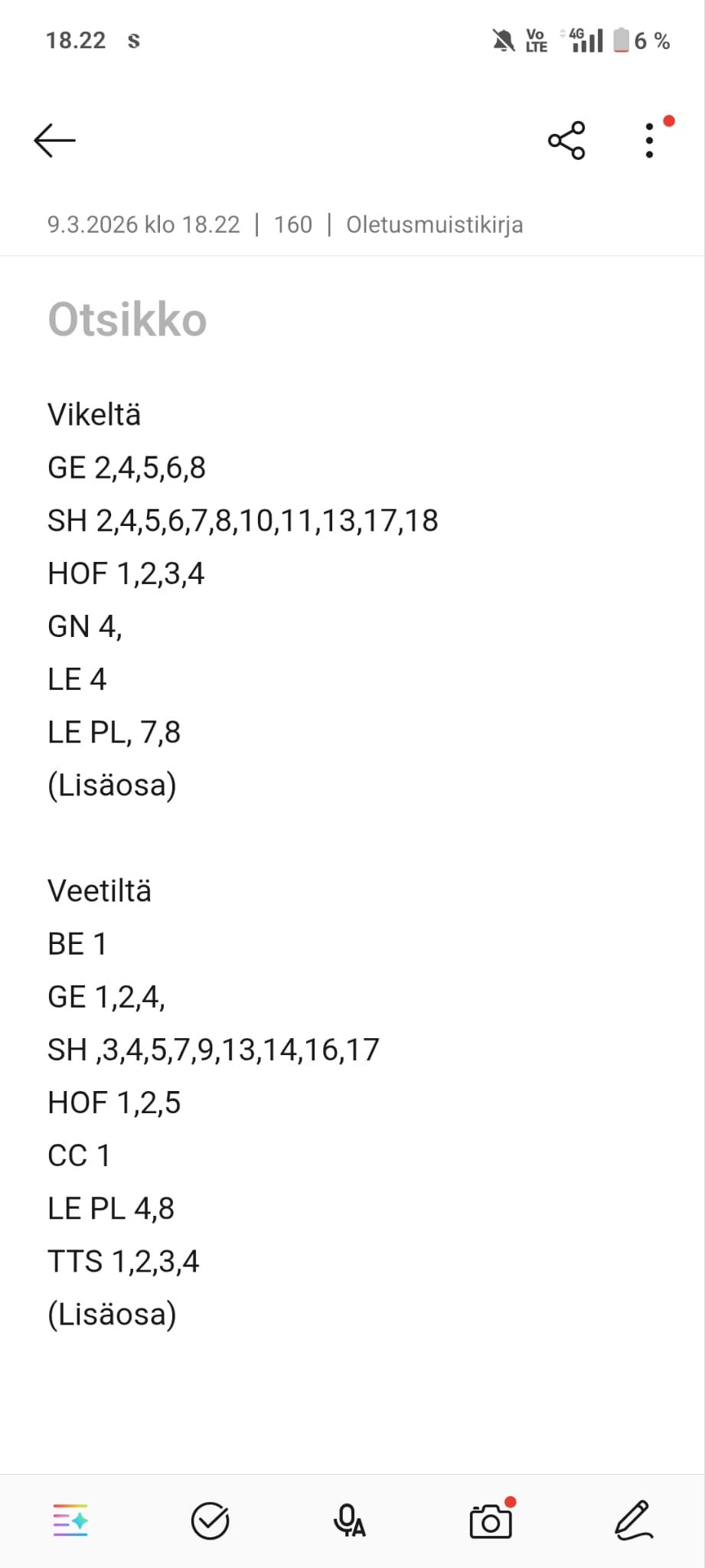Tap the note date 9.3.2026 klo 18.22
The width and height of the screenshot is (705, 1568).
point(143,225)
